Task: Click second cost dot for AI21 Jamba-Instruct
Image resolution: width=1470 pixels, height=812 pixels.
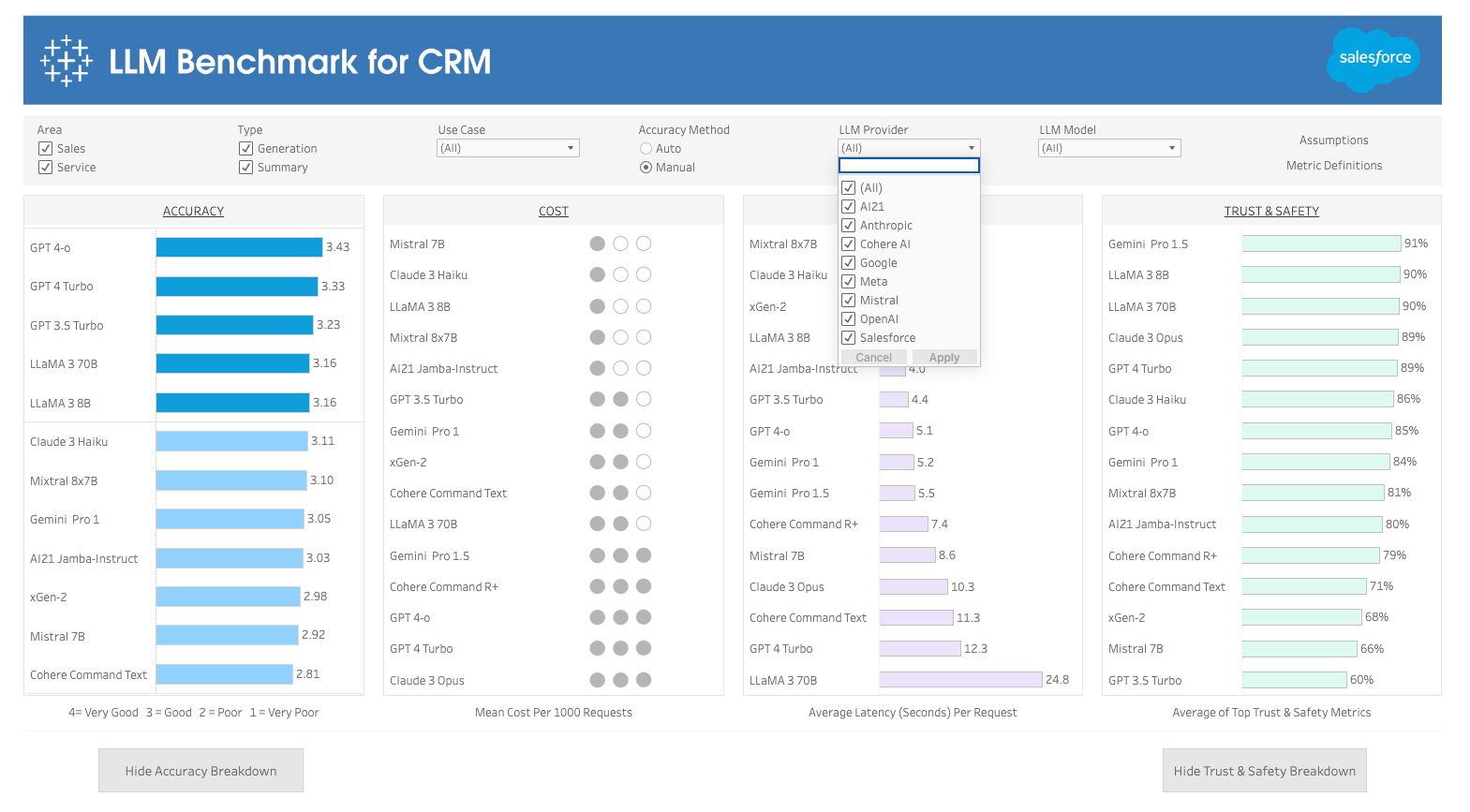Action: click(620, 368)
